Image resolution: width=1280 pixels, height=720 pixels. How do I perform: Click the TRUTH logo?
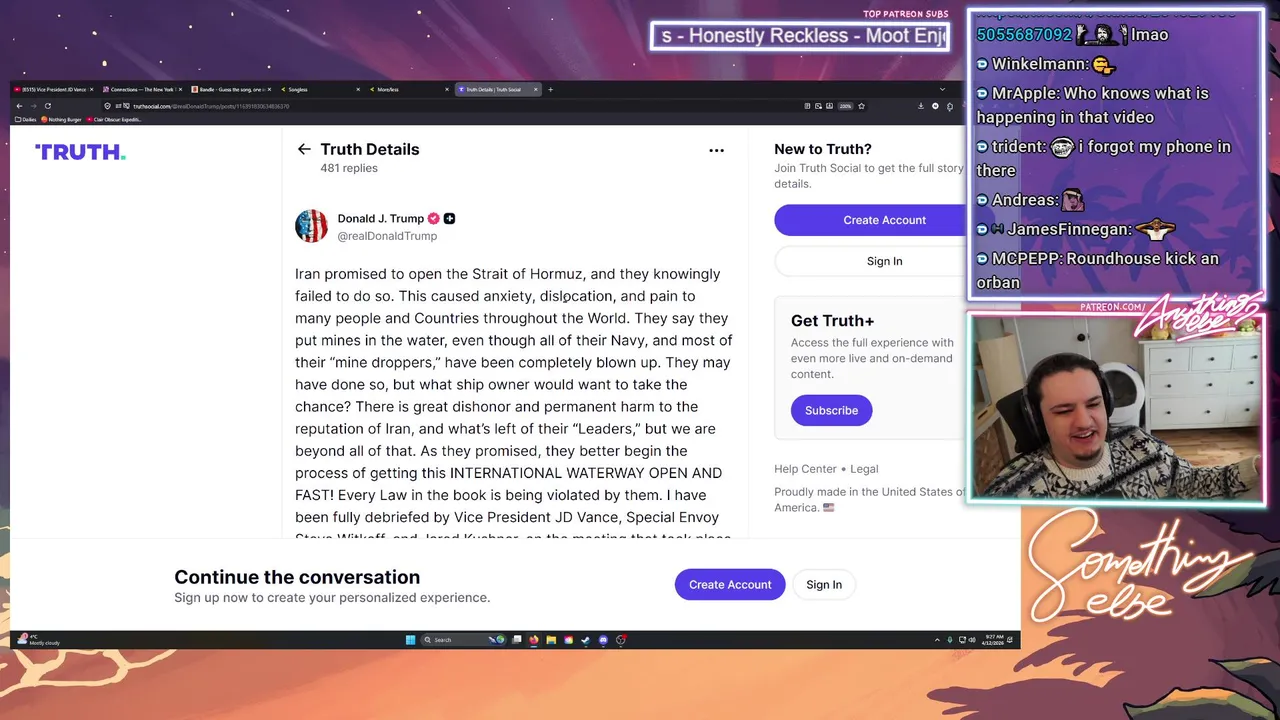80,152
